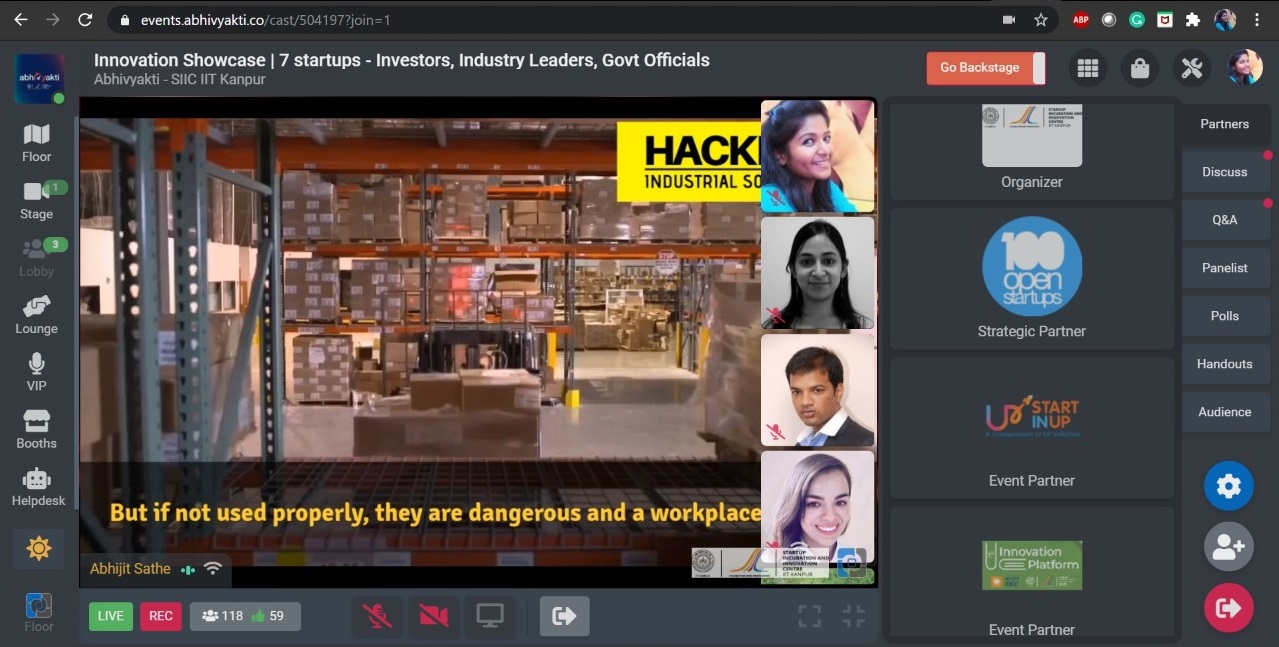Open the tools wrench icon
1279x647 pixels.
tap(1191, 68)
